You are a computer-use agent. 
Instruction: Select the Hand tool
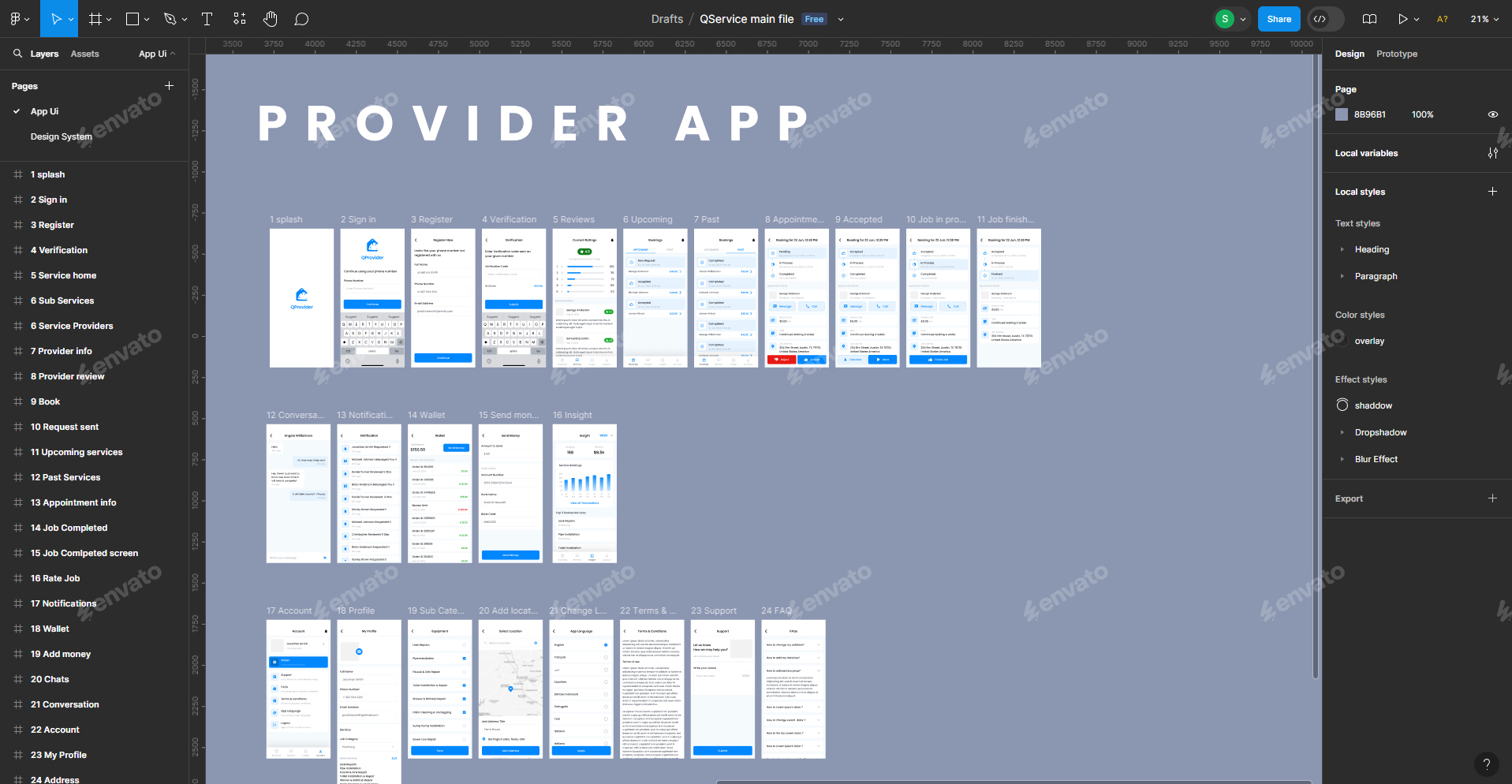(x=271, y=18)
